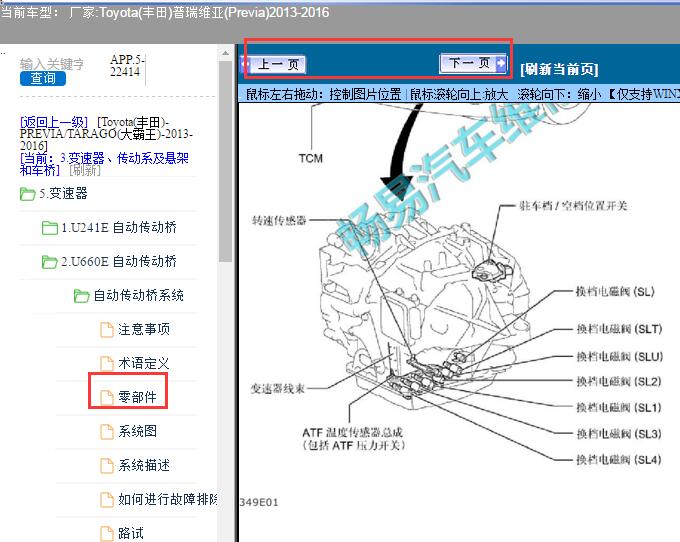This screenshot has width=680, height=542.
Task: Click the sidebar scrollbar up arrow
Action: [226, 53]
